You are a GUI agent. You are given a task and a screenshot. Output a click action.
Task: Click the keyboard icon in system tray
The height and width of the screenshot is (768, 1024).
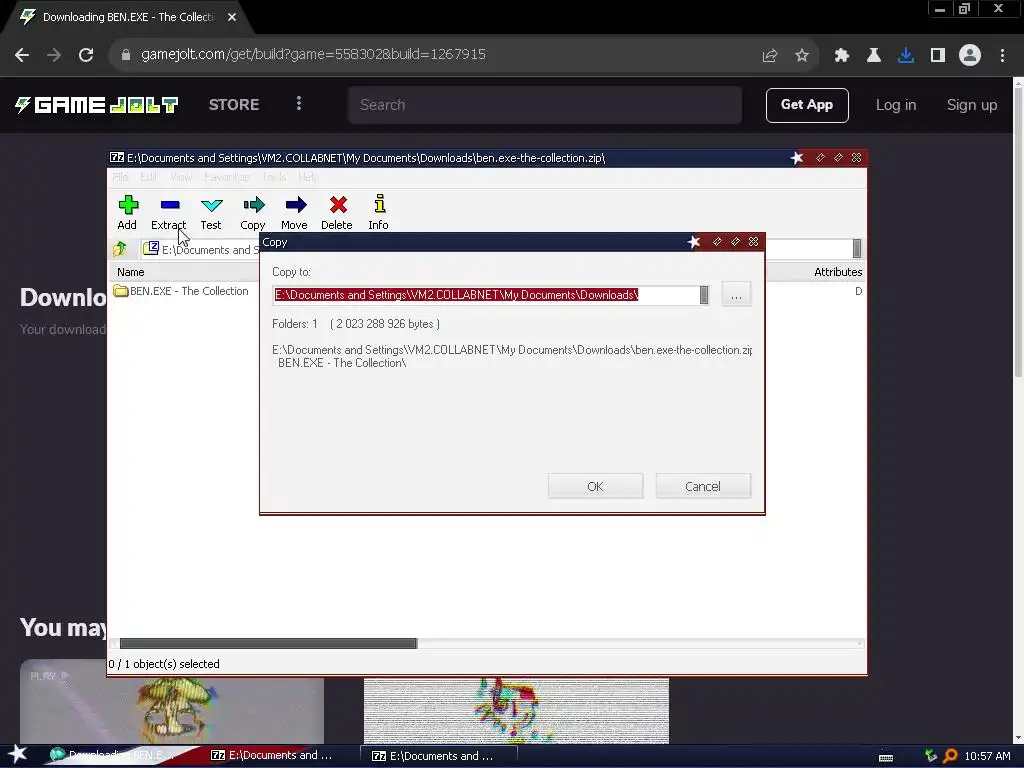coord(886,757)
